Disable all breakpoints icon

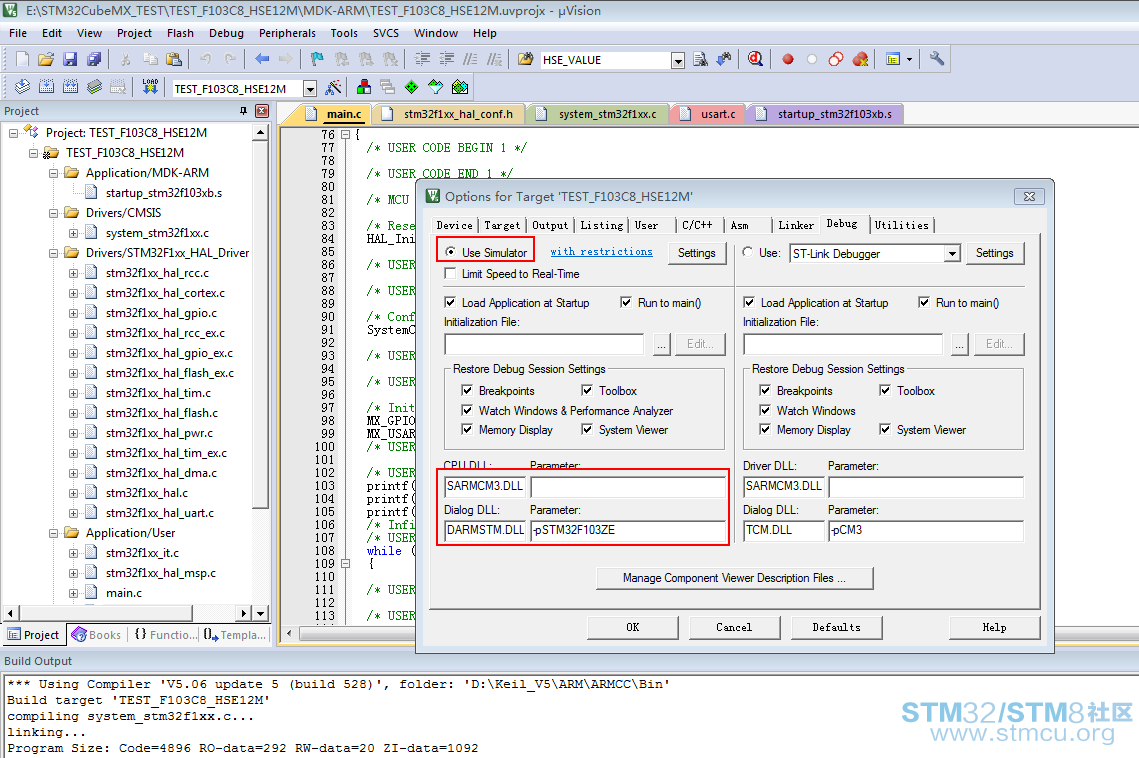(836, 60)
